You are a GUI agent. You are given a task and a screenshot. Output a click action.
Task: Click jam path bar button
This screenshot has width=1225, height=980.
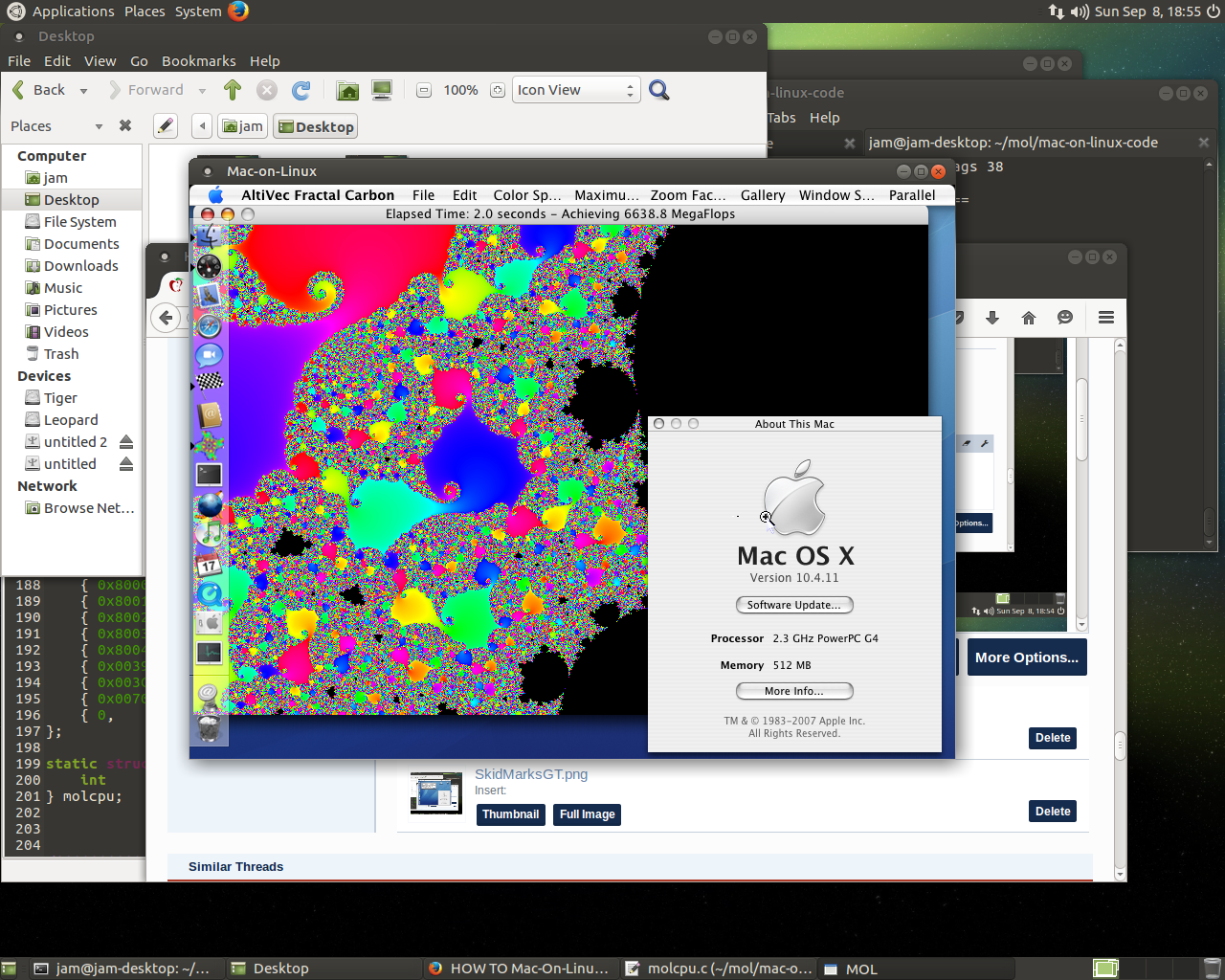click(x=242, y=126)
